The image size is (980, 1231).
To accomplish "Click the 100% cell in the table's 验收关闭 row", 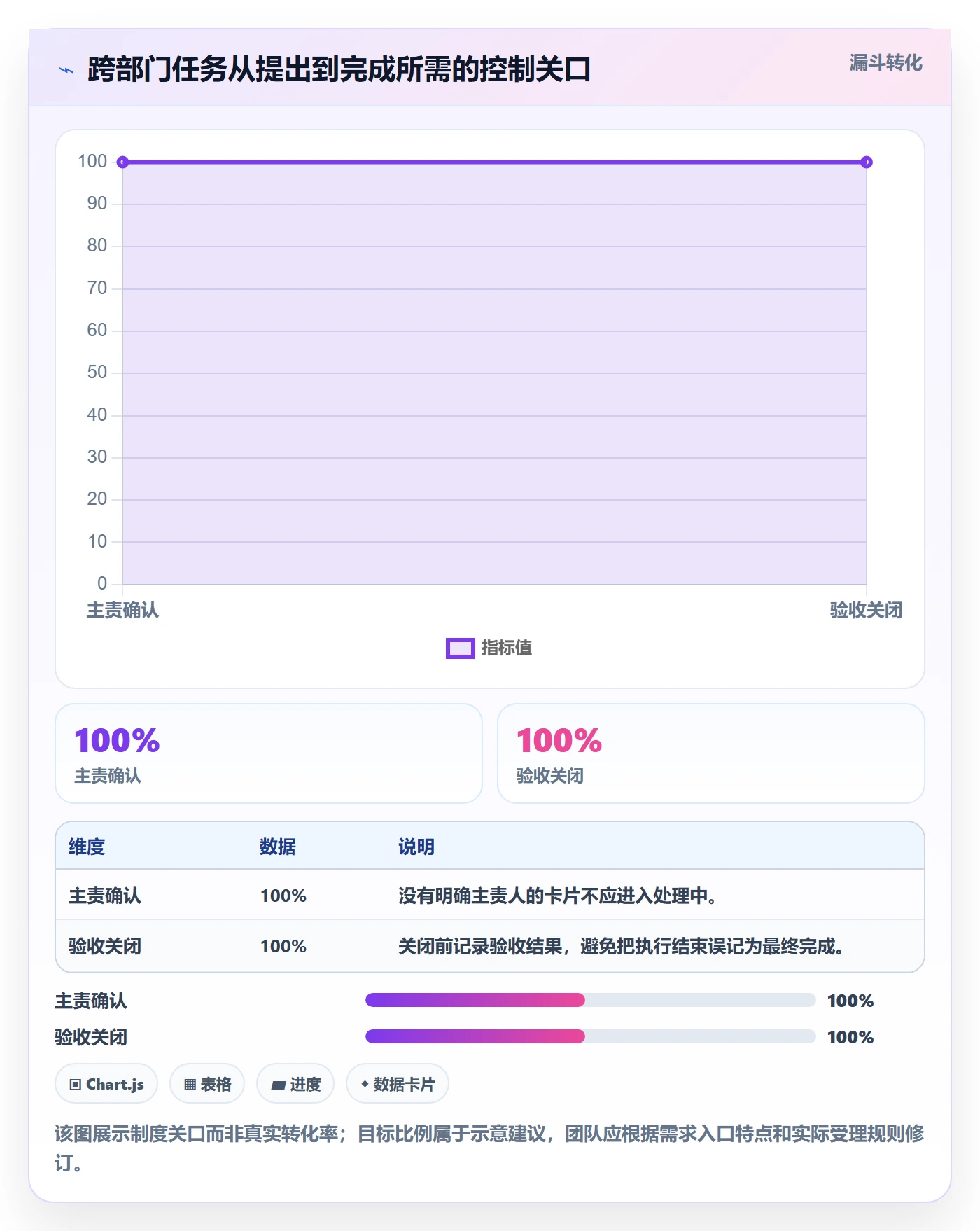I will pyautogui.click(x=283, y=947).
